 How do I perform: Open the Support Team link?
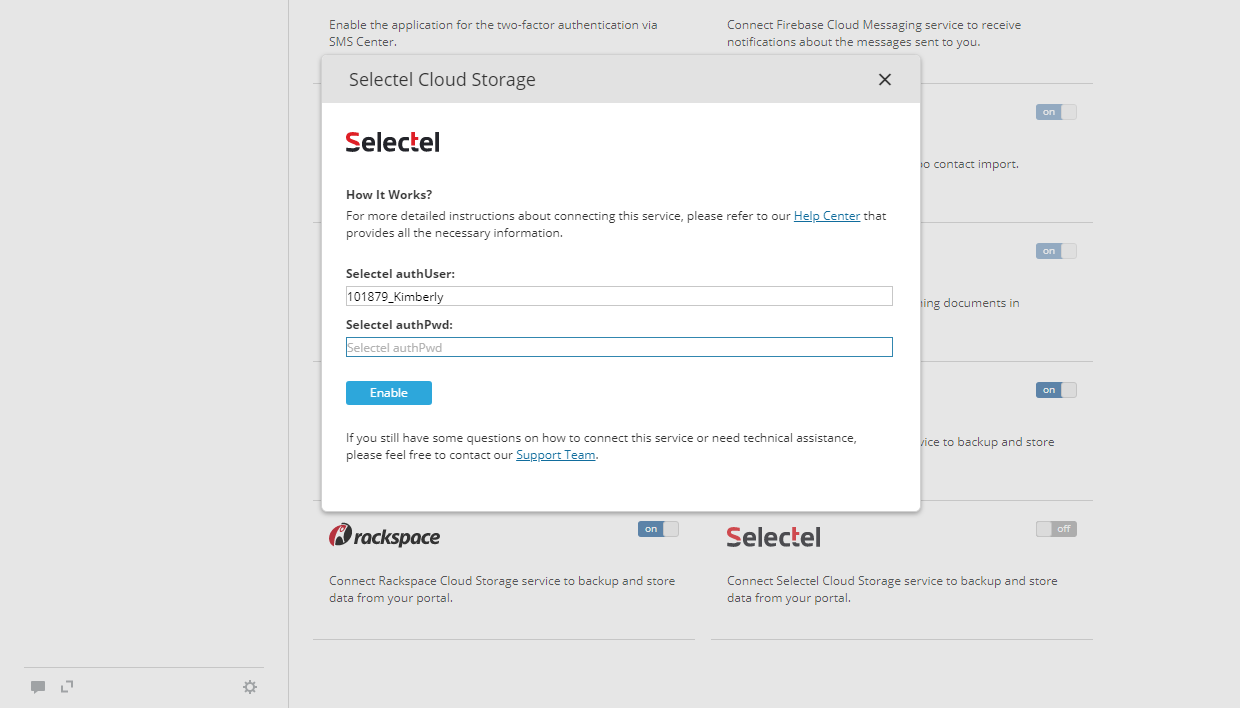[556, 455]
